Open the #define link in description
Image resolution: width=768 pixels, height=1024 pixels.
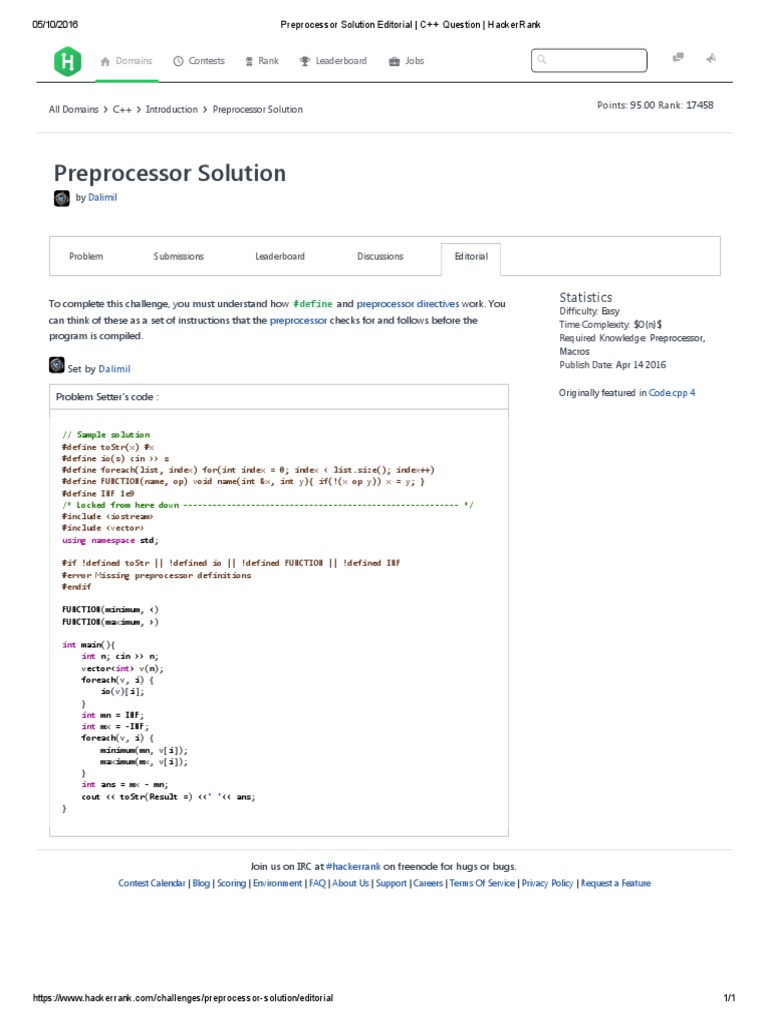tap(312, 304)
